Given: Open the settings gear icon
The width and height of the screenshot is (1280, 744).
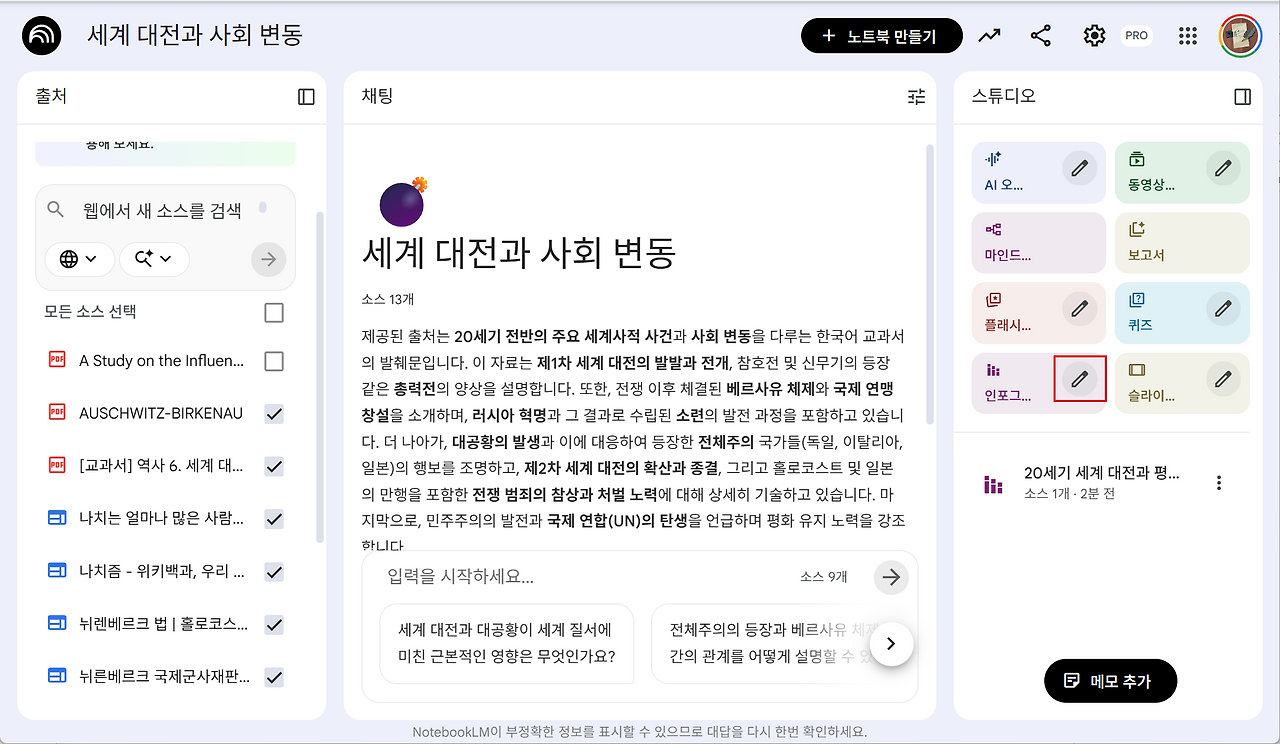Looking at the screenshot, I should 1094,36.
